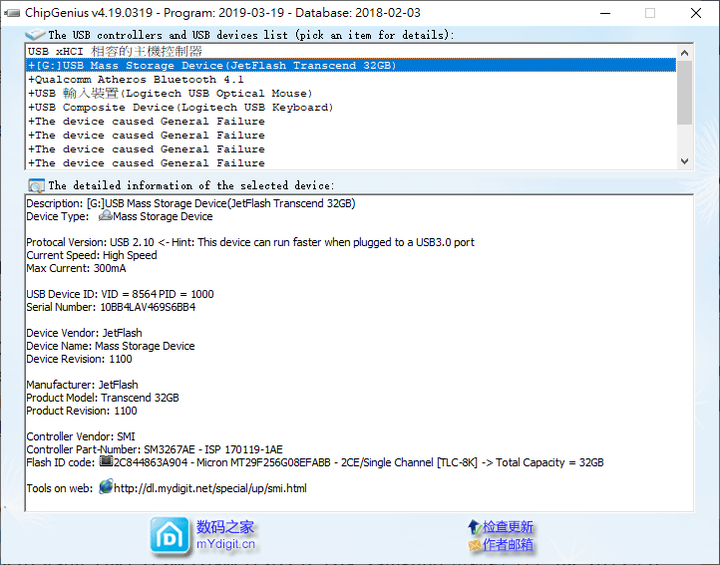Image resolution: width=720 pixels, height=565 pixels.
Task: Click the 'Manufacturer: JetFlash' line
Action: point(82,384)
